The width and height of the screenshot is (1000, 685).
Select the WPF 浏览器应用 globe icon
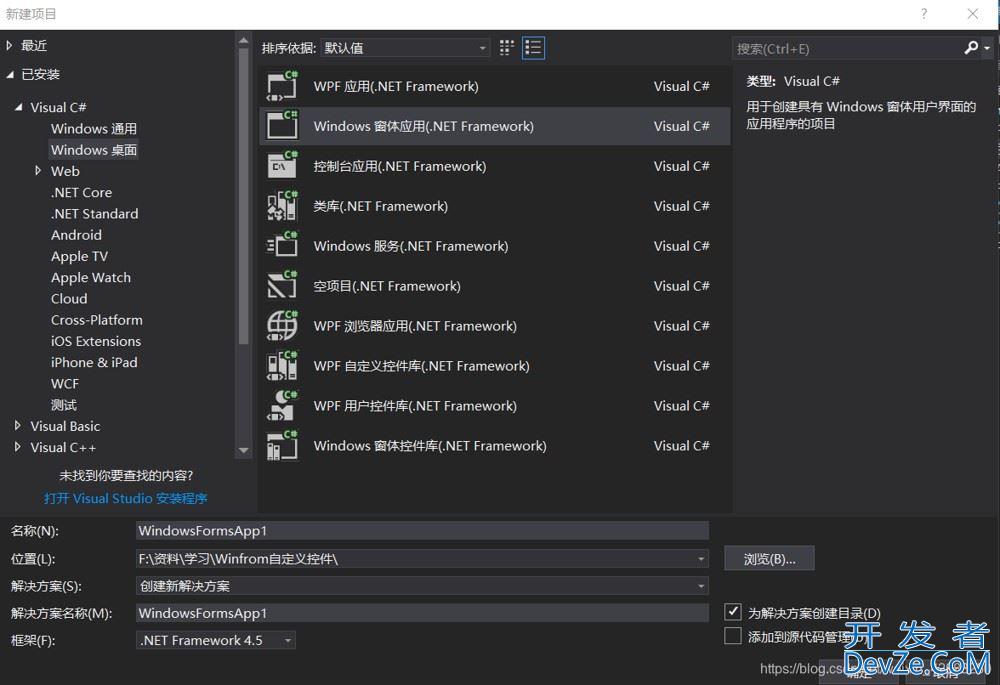(282, 326)
